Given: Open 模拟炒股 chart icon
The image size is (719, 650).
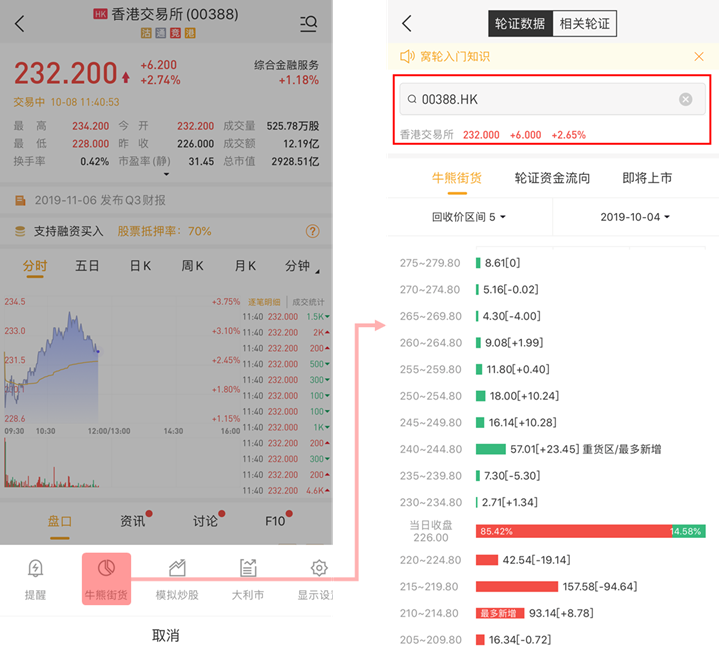Looking at the screenshot, I should click(177, 568).
